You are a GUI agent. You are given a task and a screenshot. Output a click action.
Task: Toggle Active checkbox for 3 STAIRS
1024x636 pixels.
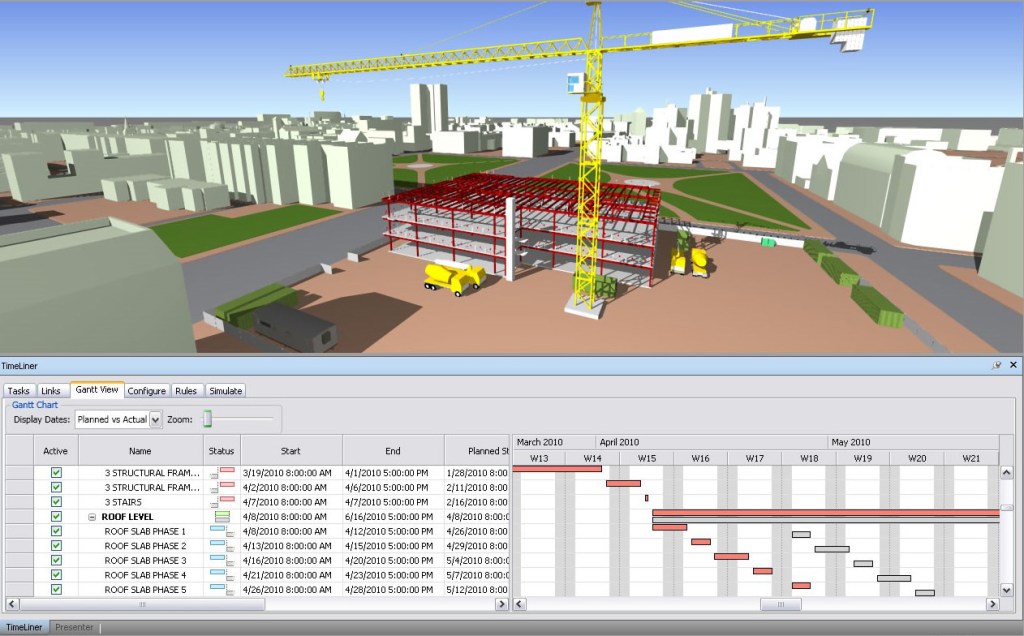click(x=56, y=502)
